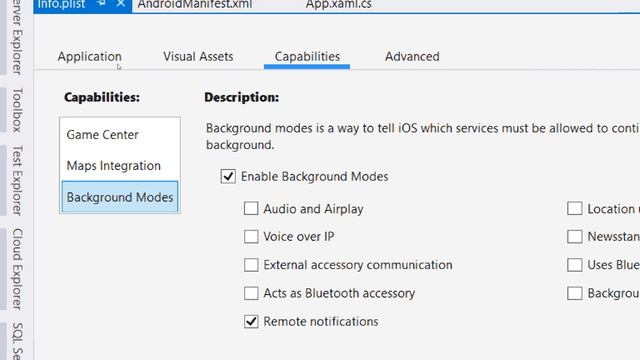The height and width of the screenshot is (360, 640).
Task: Go to the Advanced tab
Action: [x=412, y=56]
